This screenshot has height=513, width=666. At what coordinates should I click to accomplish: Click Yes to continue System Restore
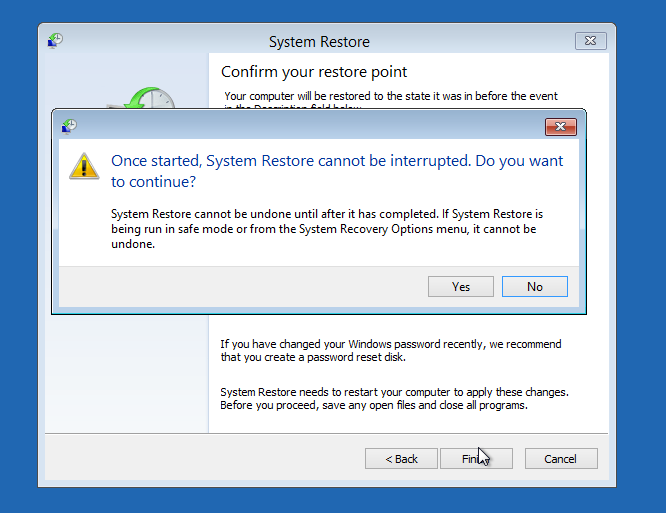tap(460, 287)
